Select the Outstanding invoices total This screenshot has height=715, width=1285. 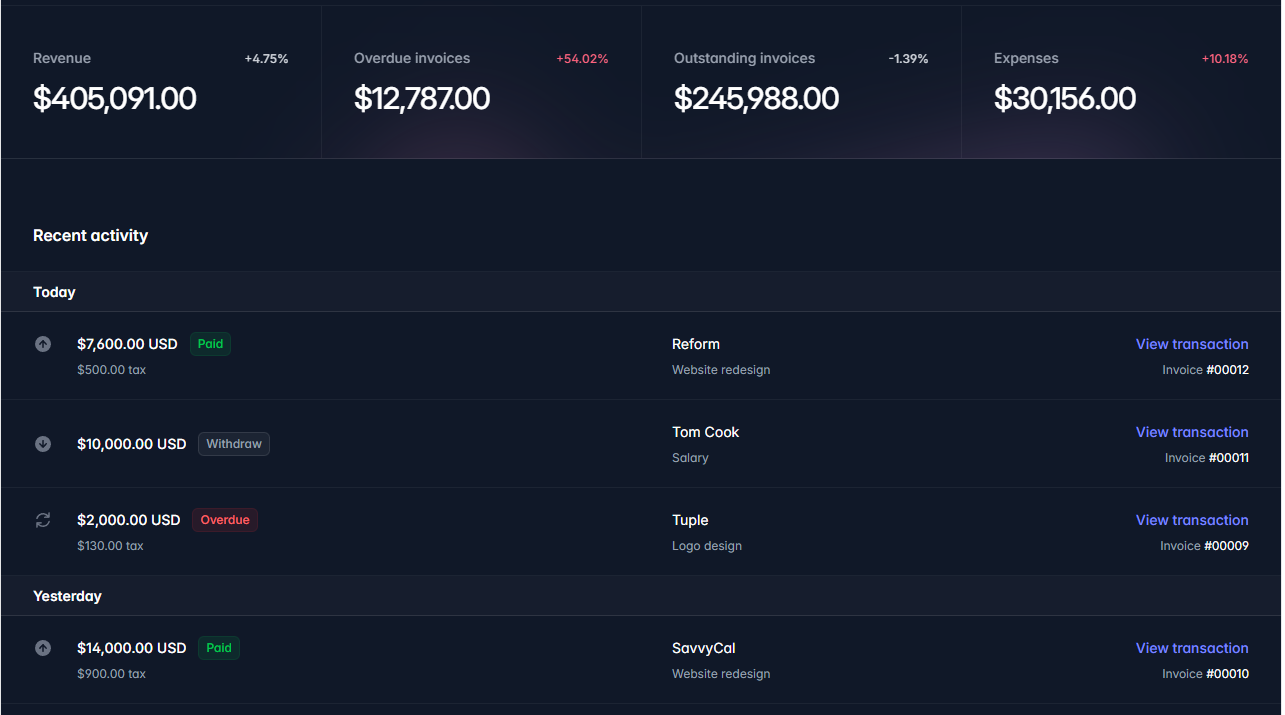[x=800, y=80]
